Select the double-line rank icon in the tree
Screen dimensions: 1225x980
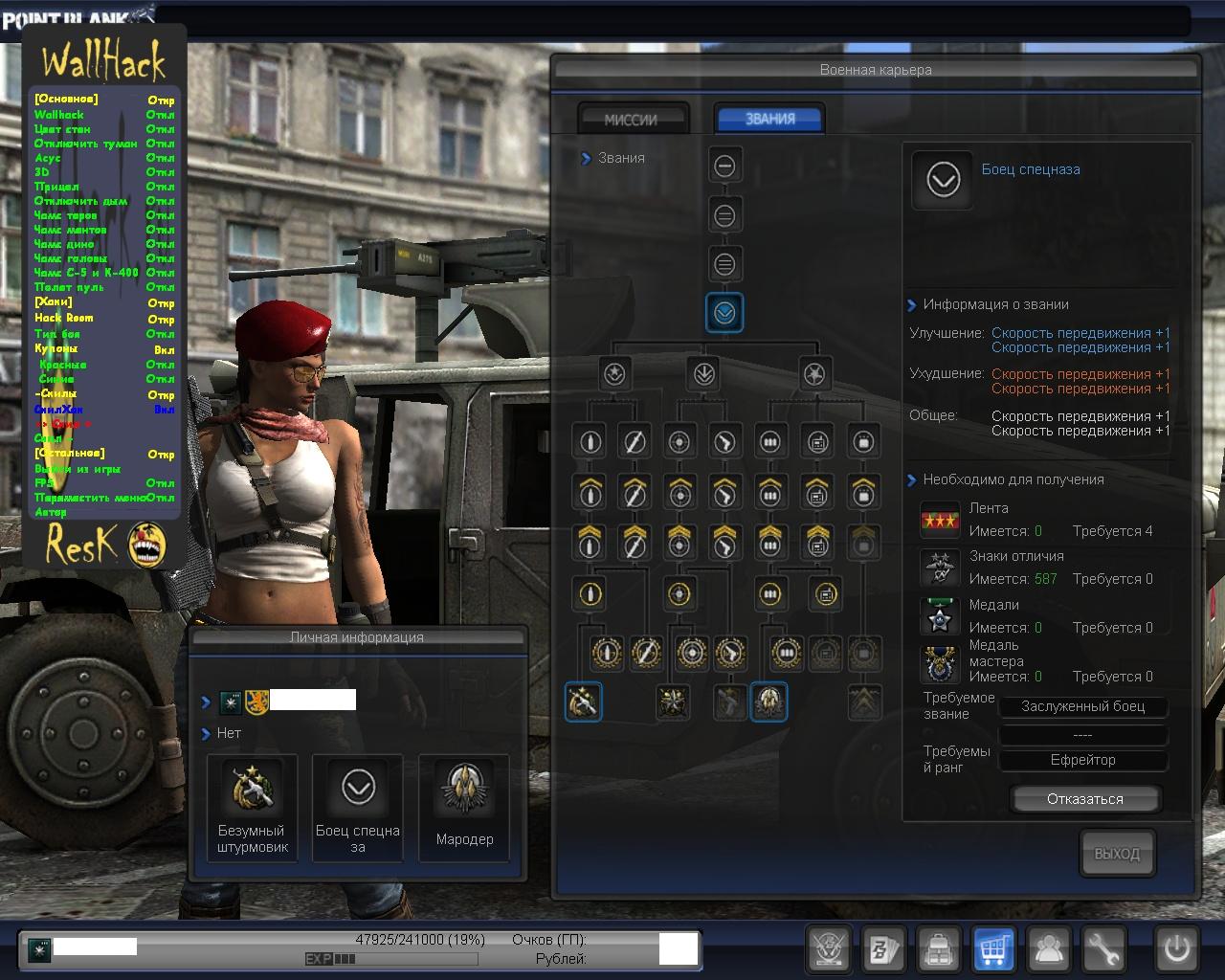click(x=724, y=215)
